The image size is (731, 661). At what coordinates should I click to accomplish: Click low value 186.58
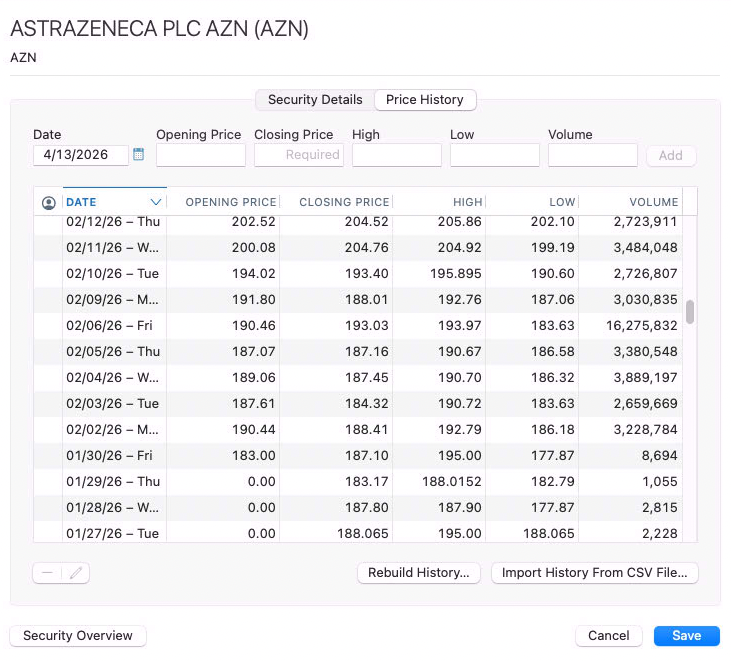pos(552,352)
